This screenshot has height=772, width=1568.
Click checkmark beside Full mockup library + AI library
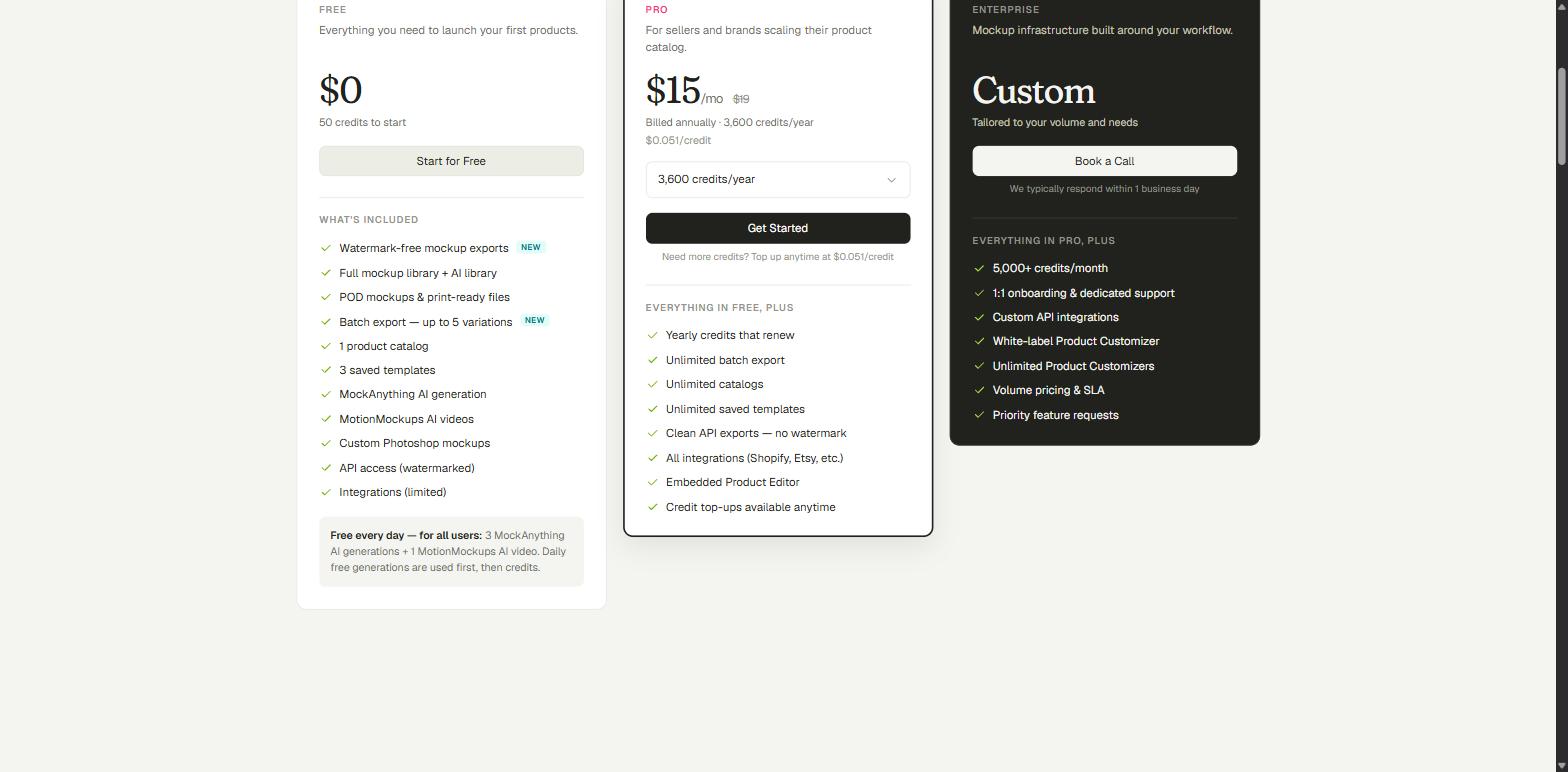326,273
